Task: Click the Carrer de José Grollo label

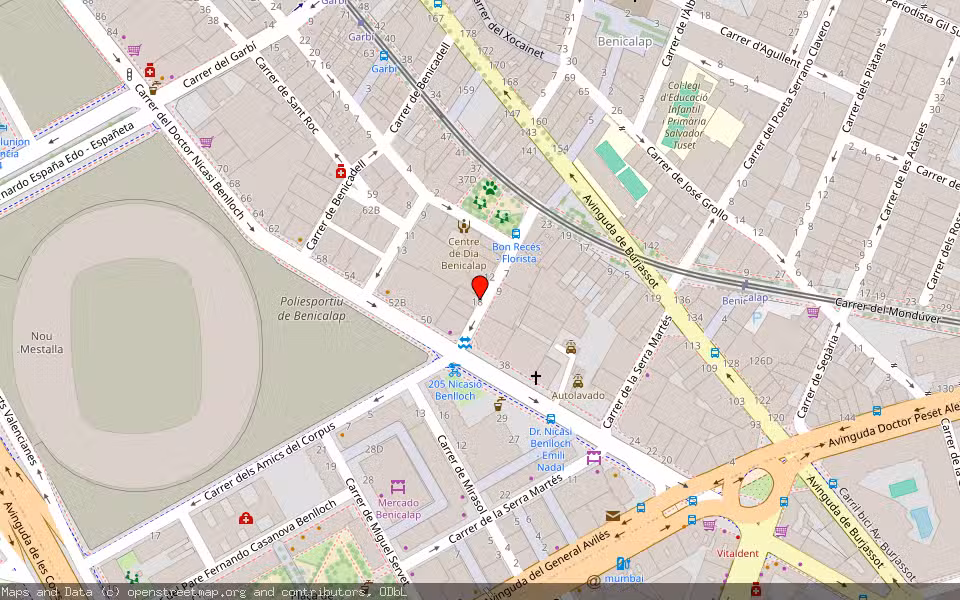Action: (x=687, y=184)
